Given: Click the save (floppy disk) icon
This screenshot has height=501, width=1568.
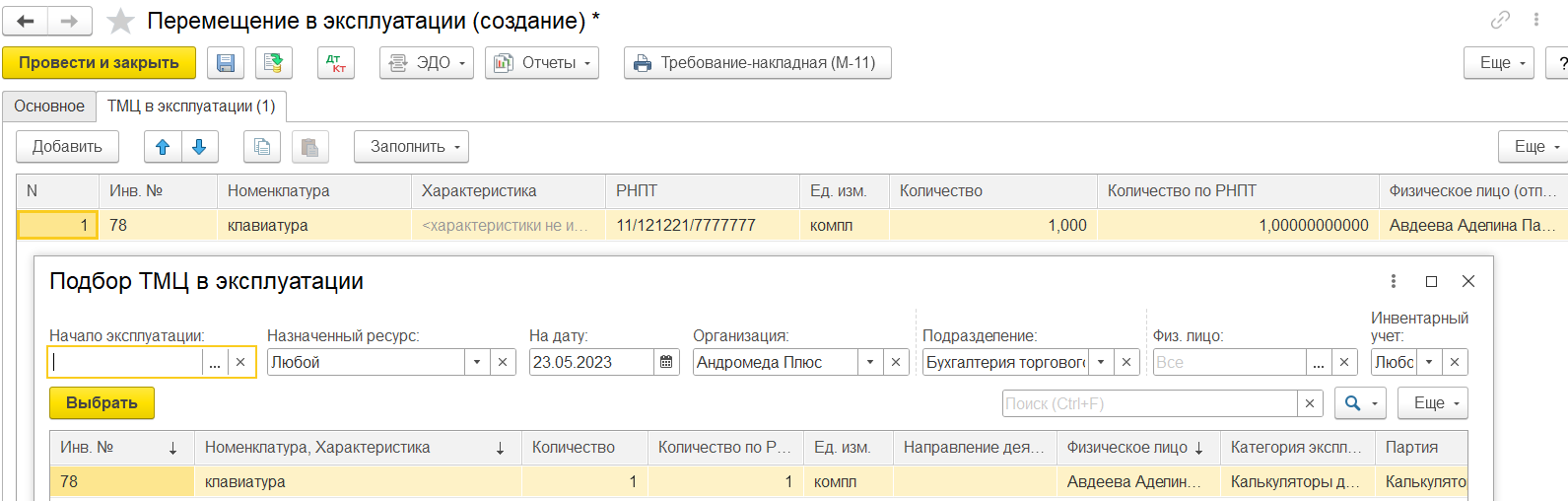Looking at the screenshot, I should point(226,63).
